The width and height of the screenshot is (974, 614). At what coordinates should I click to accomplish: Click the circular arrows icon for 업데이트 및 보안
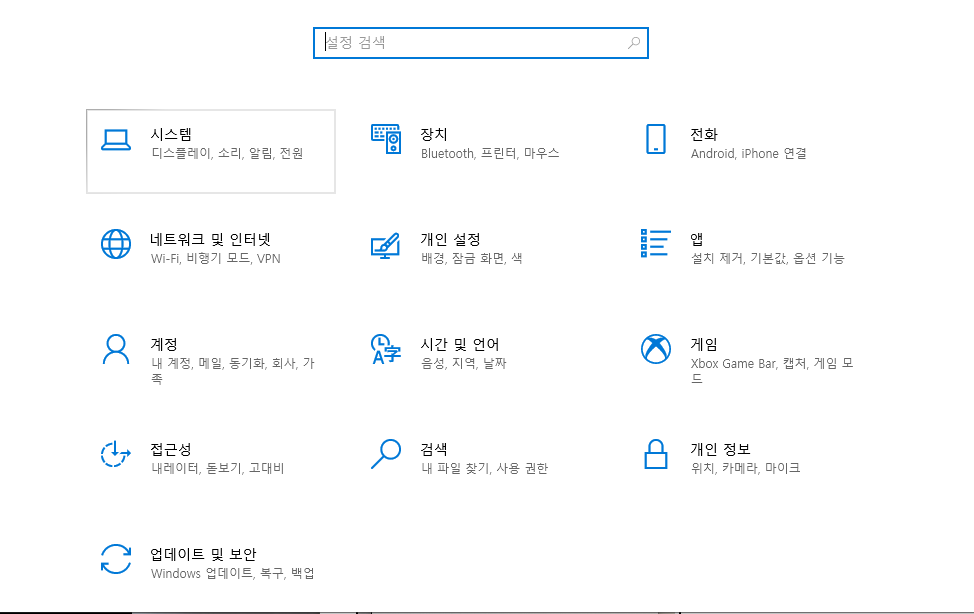click(x=116, y=559)
